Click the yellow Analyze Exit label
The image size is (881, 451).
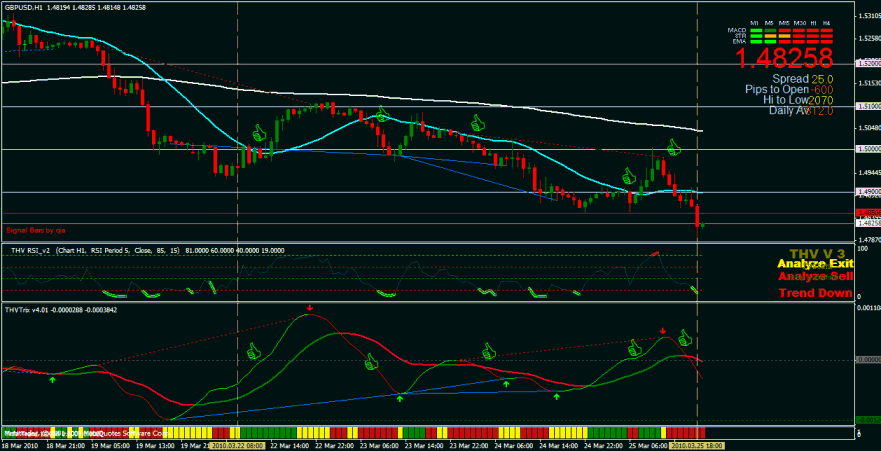(x=815, y=264)
